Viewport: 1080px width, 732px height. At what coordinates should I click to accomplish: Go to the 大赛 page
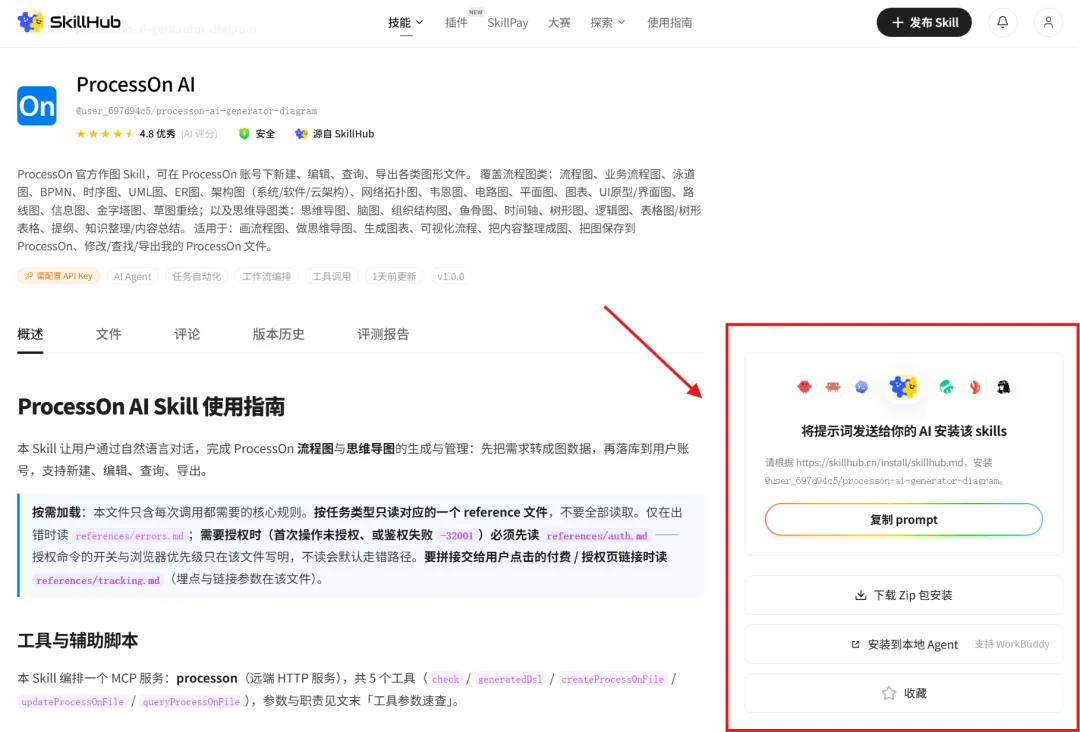pos(559,22)
